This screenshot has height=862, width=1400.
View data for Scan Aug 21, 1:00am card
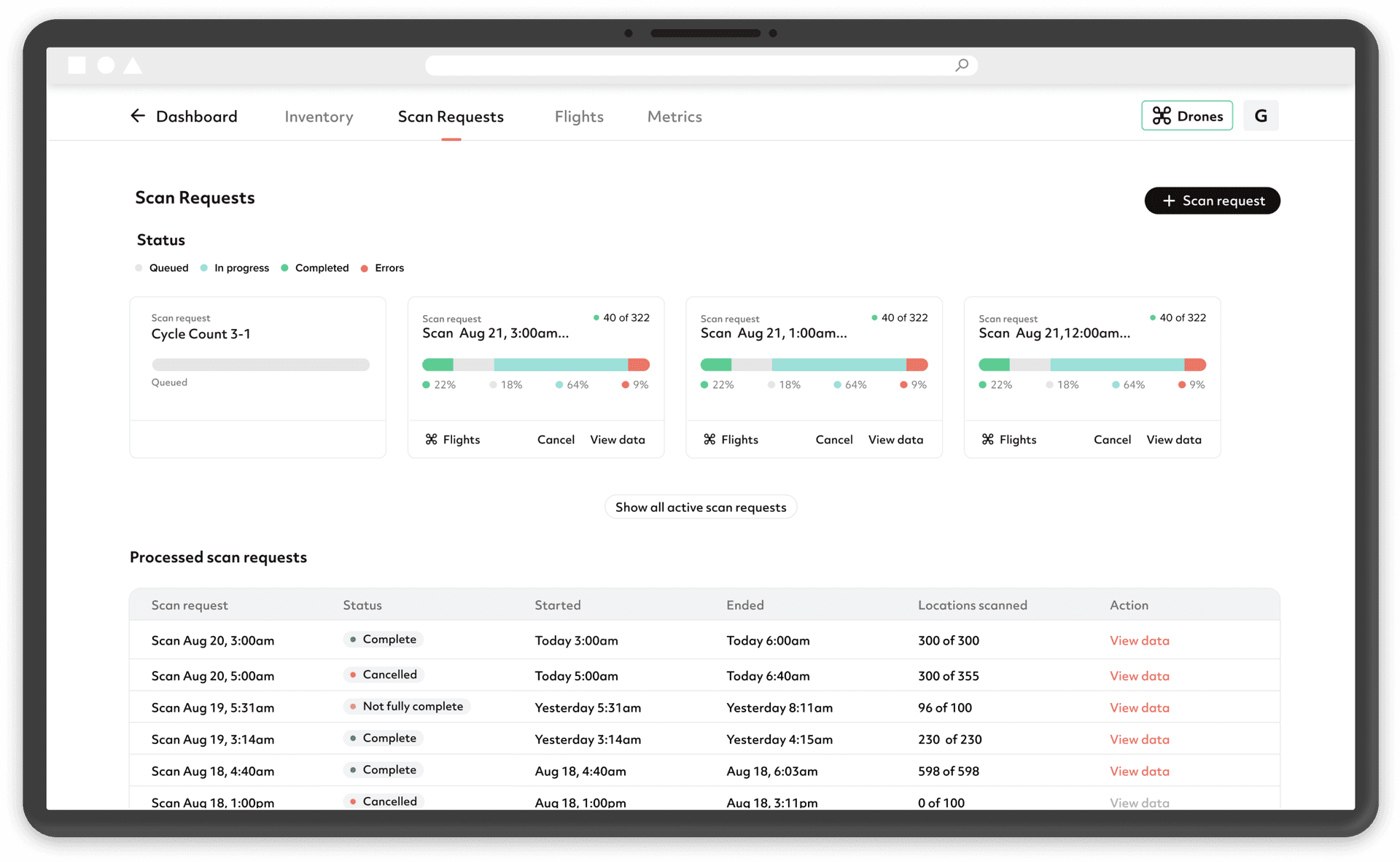[895, 440]
